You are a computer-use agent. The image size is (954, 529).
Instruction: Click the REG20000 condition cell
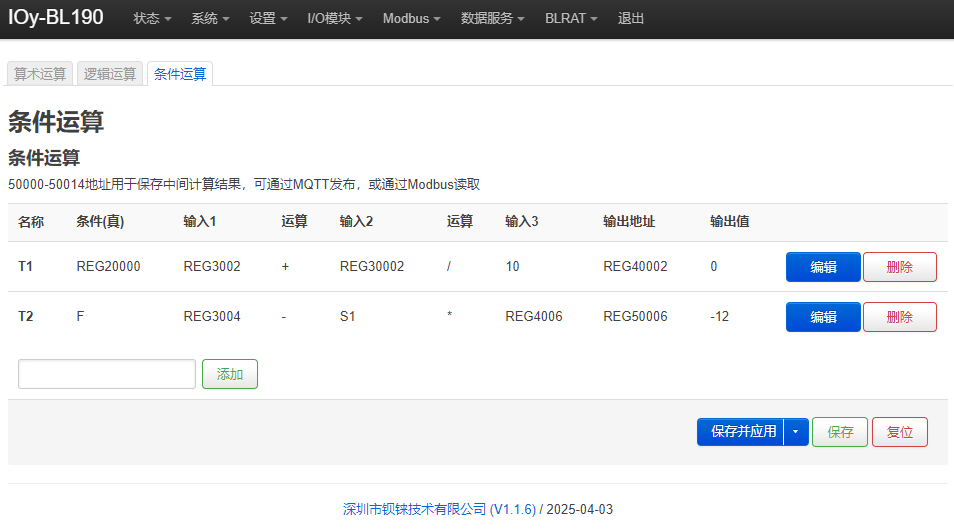click(108, 266)
